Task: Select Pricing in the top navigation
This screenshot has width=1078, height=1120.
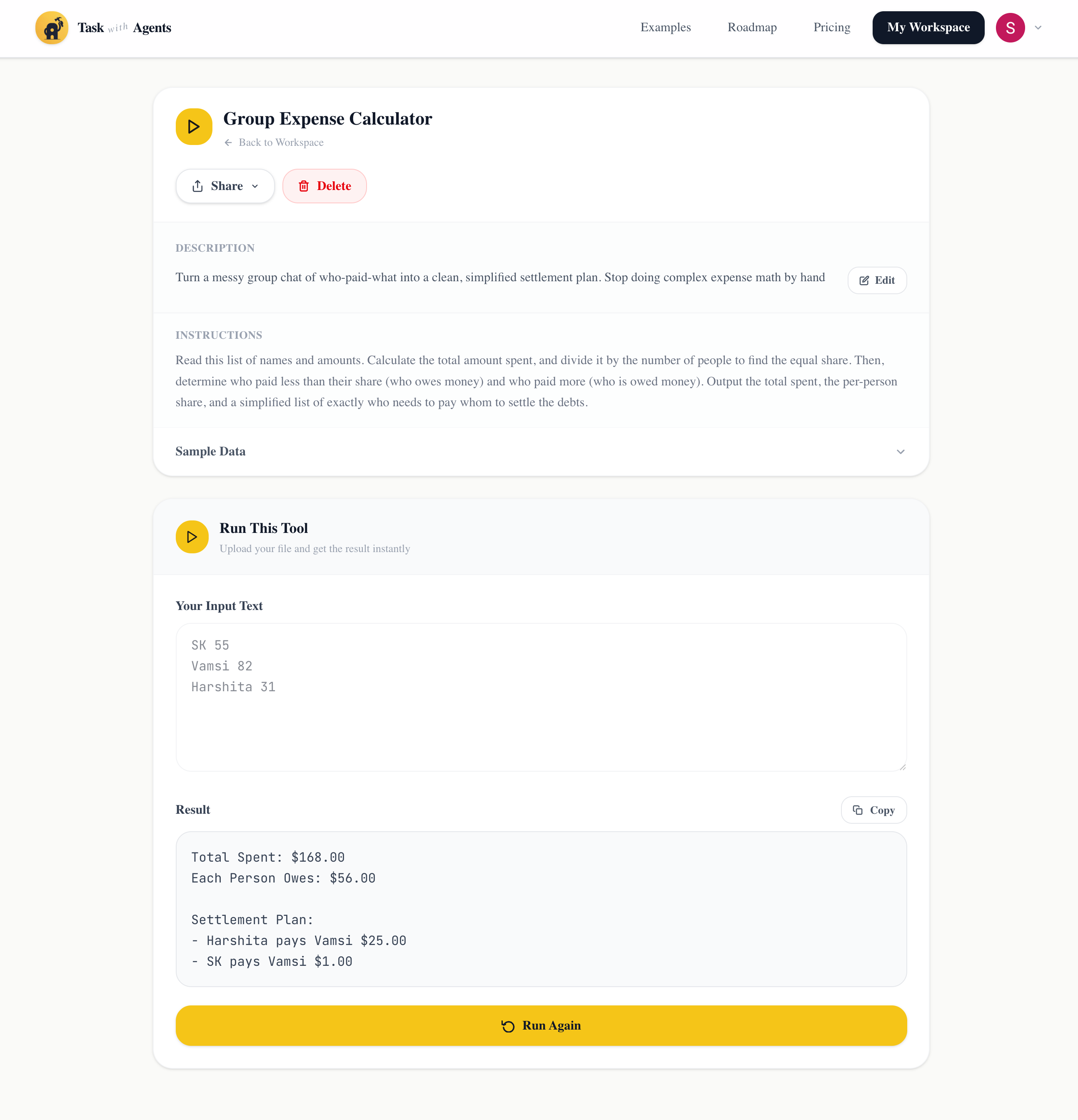Action: [831, 27]
